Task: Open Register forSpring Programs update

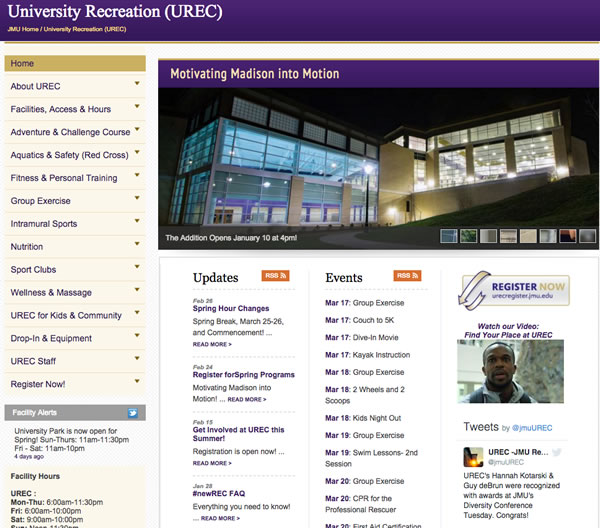Action: click(x=244, y=375)
